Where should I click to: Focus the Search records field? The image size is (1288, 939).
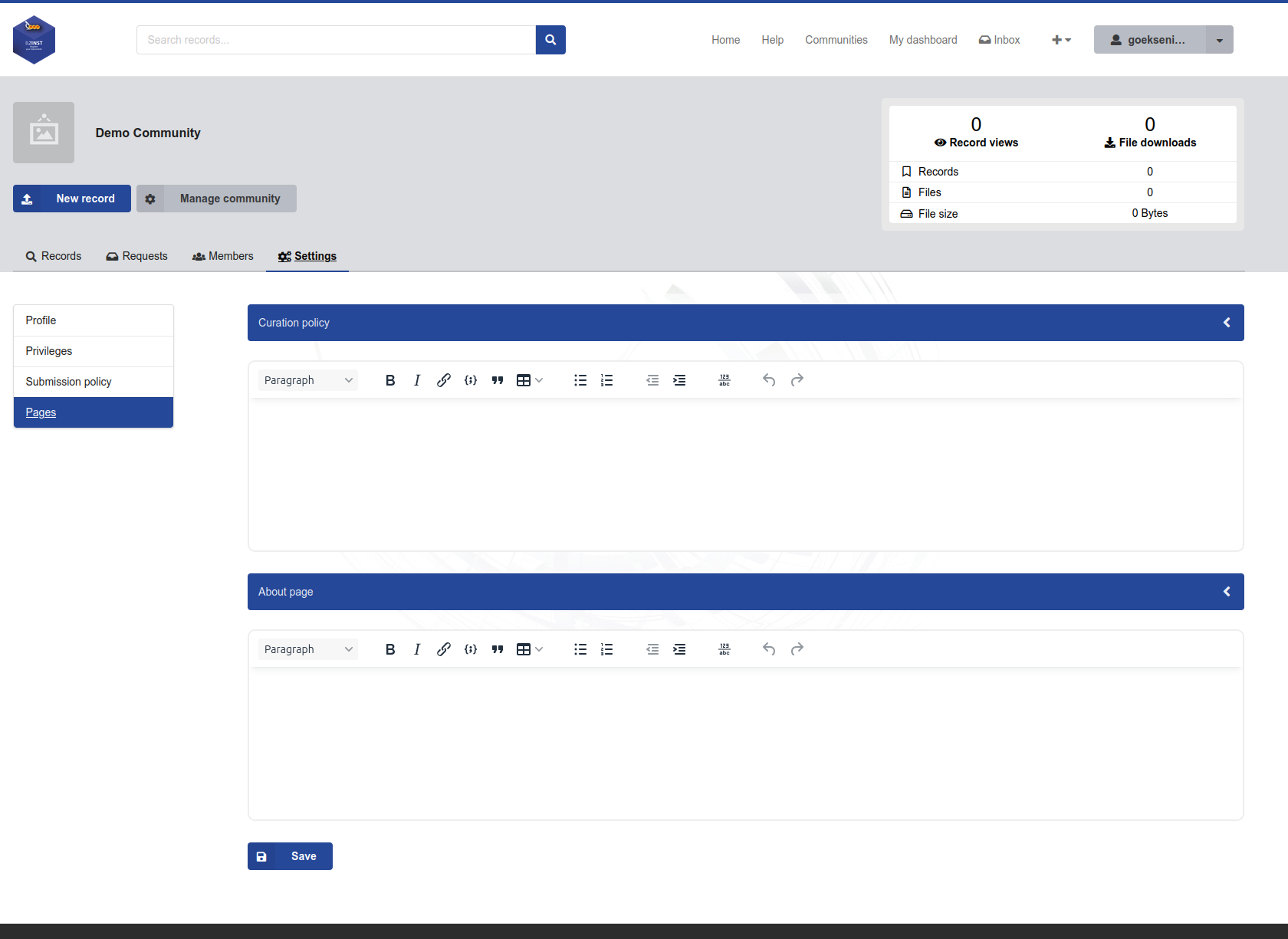[x=336, y=40]
